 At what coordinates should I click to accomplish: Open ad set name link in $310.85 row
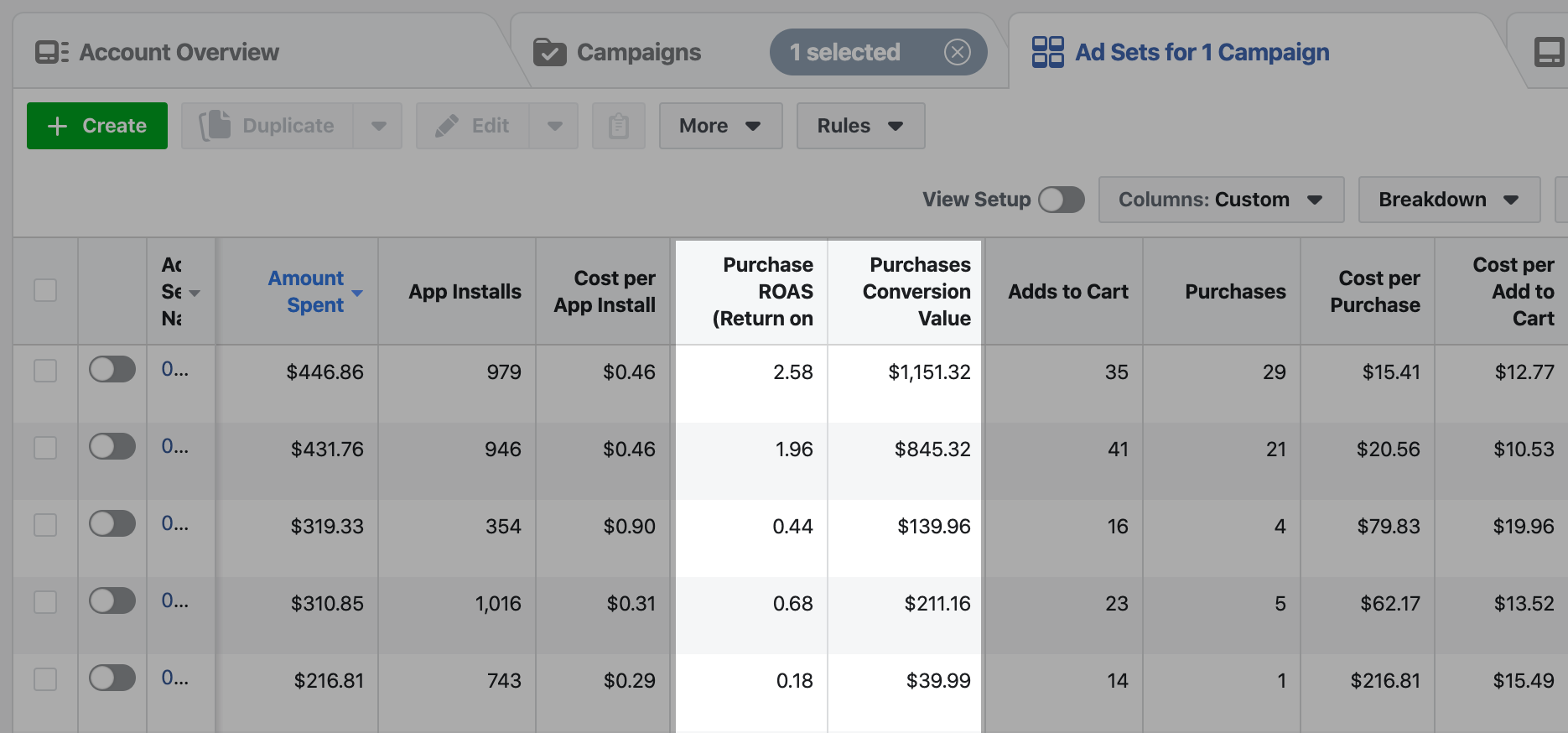coord(174,600)
